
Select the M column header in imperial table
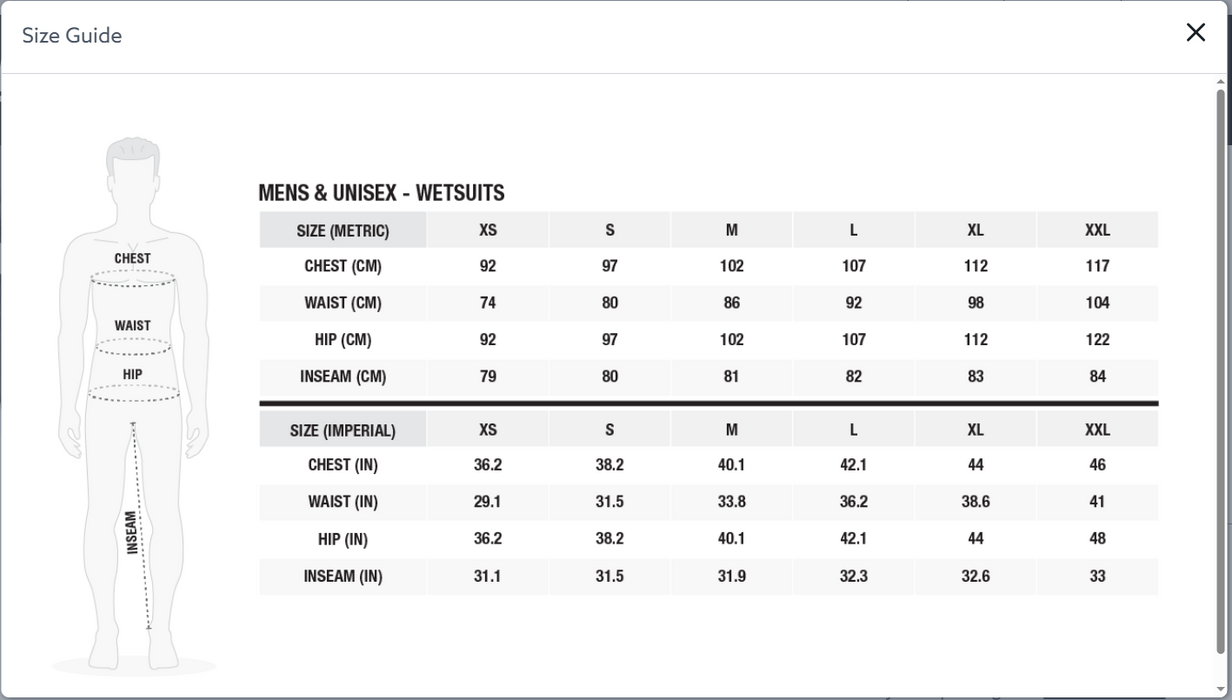point(731,430)
